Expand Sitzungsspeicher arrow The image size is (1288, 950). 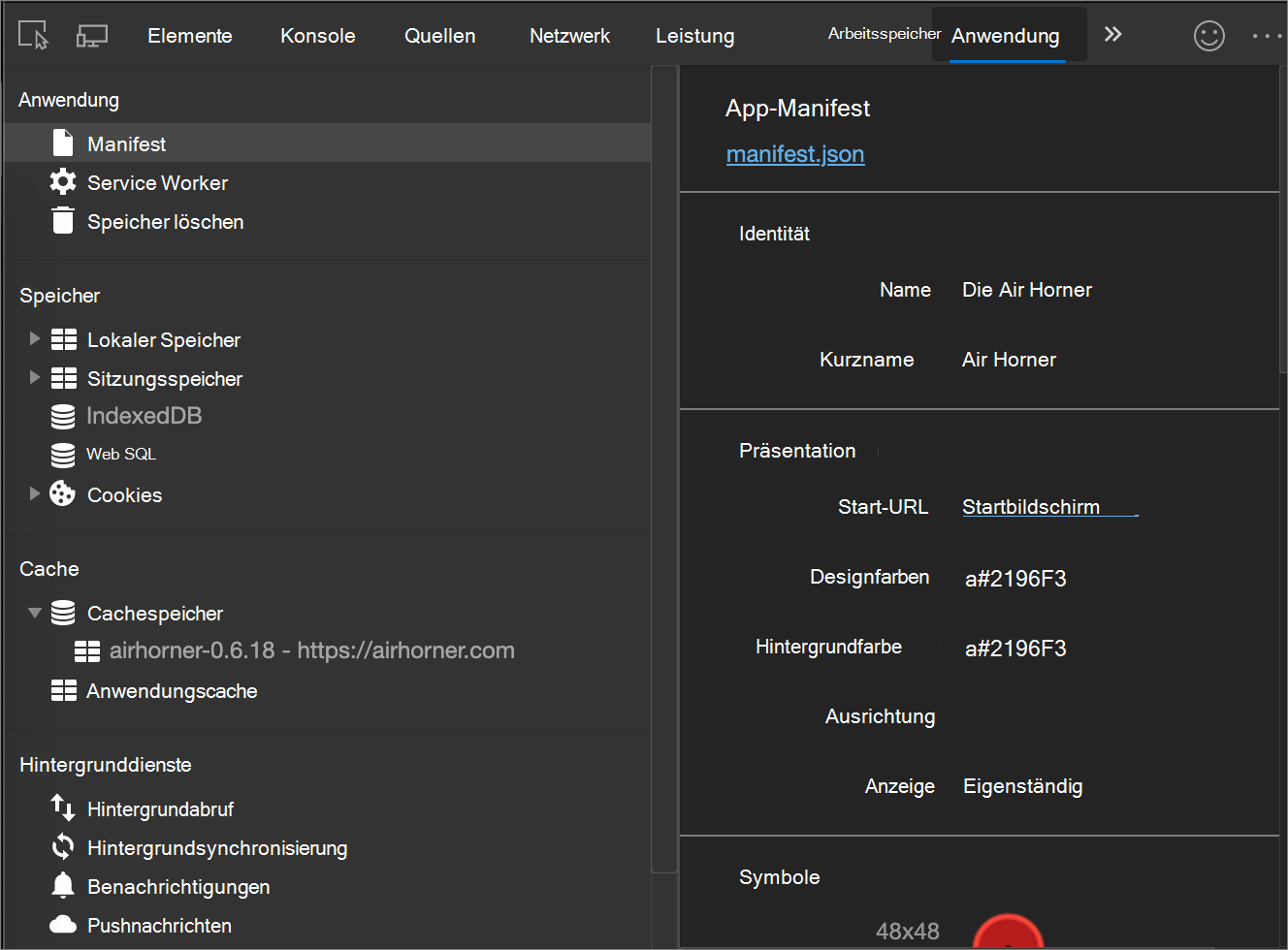(x=35, y=377)
